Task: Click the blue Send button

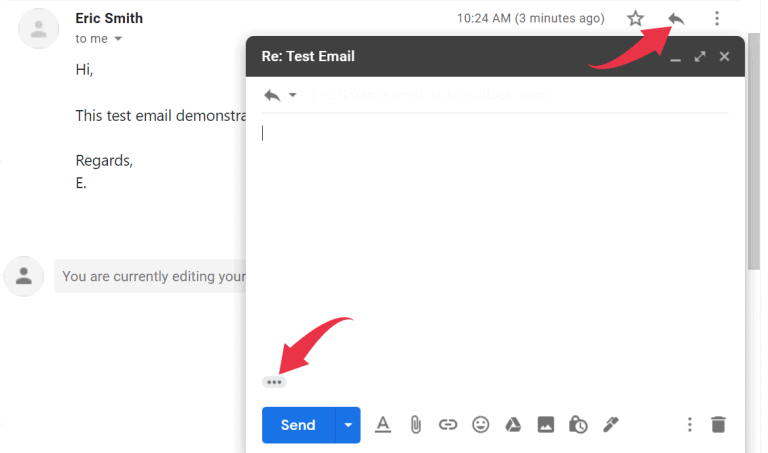Action: tap(297, 425)
